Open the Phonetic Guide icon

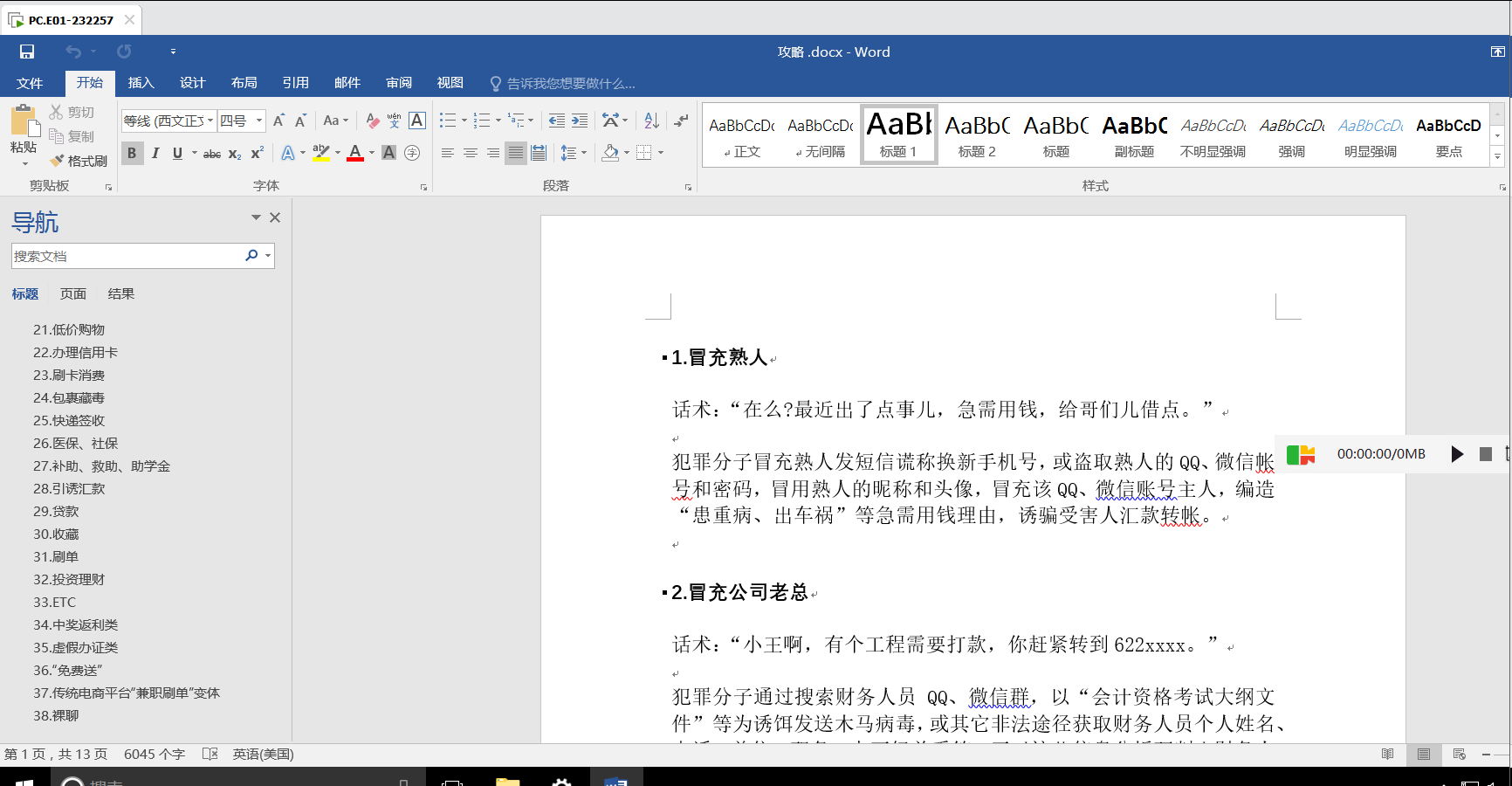click(392, 121)
